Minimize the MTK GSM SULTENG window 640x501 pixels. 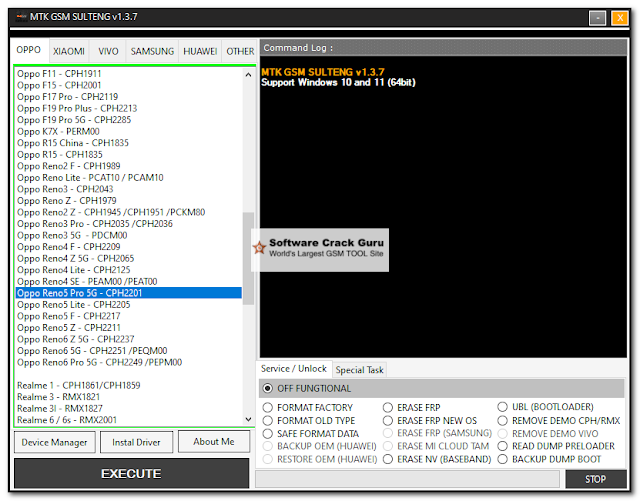point(598,18)
